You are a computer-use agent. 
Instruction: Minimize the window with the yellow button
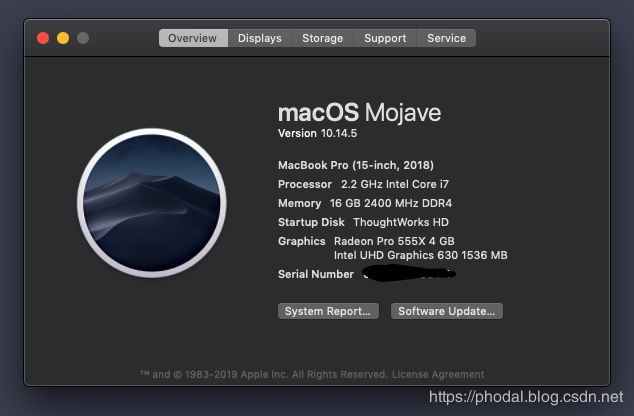pos(63,38)
